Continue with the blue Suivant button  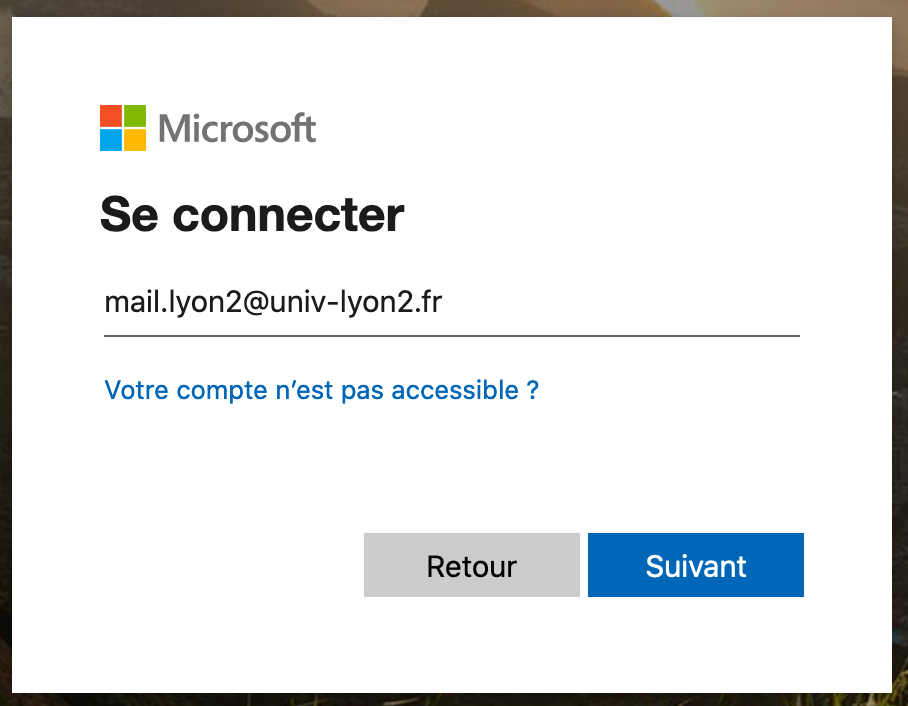[695, 565]
